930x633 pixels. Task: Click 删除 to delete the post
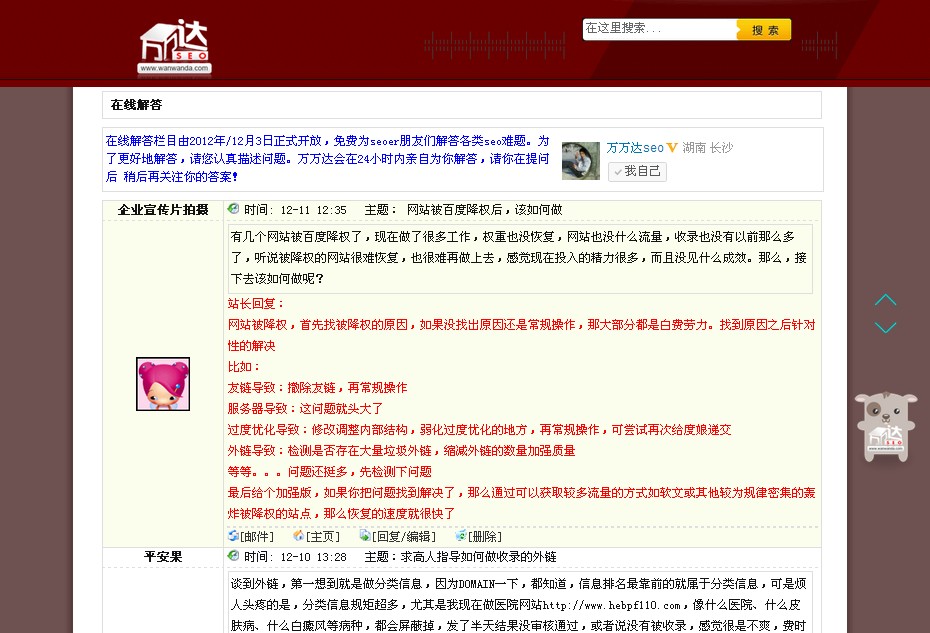(478, 536)
